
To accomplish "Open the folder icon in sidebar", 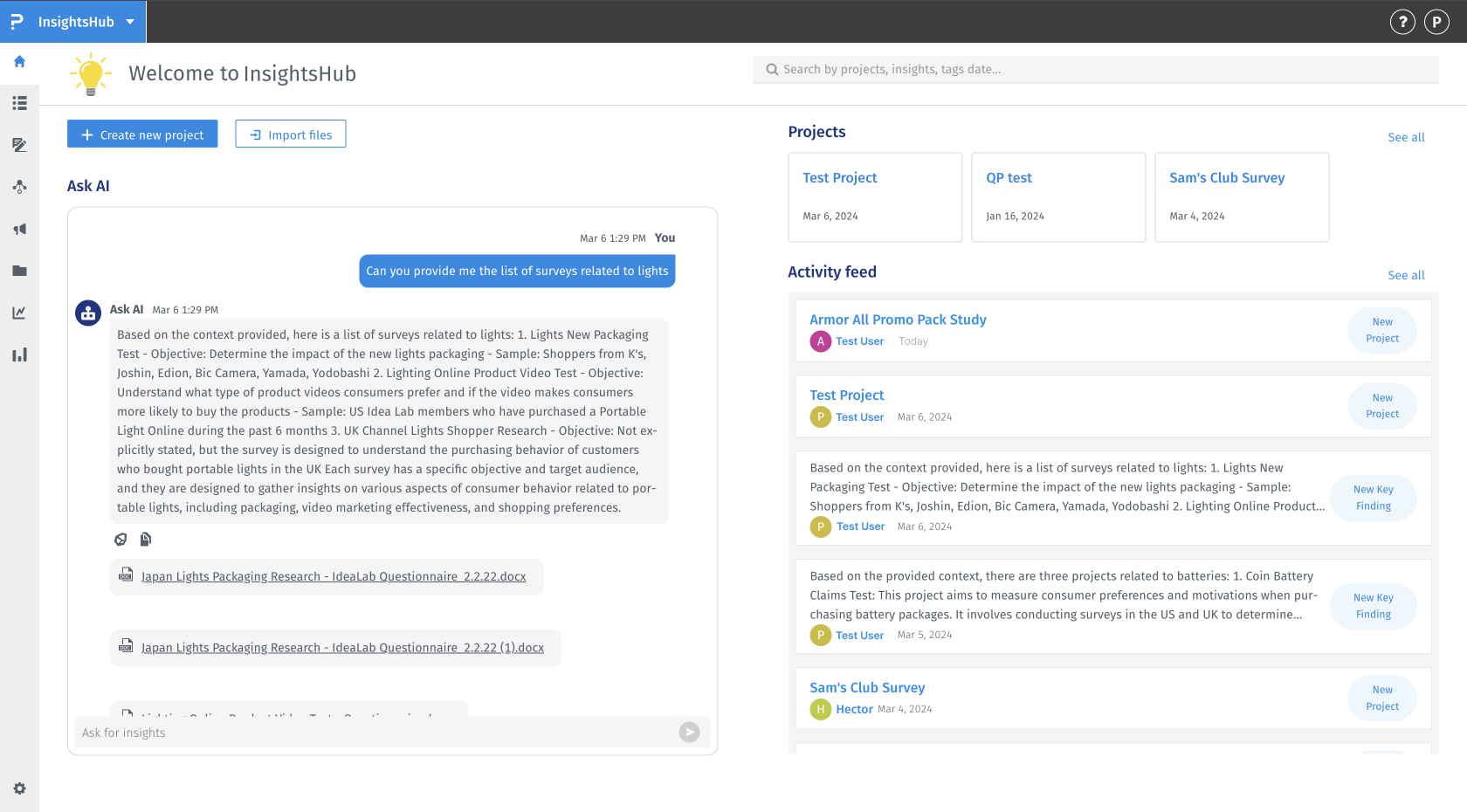I will click(19, 271).
